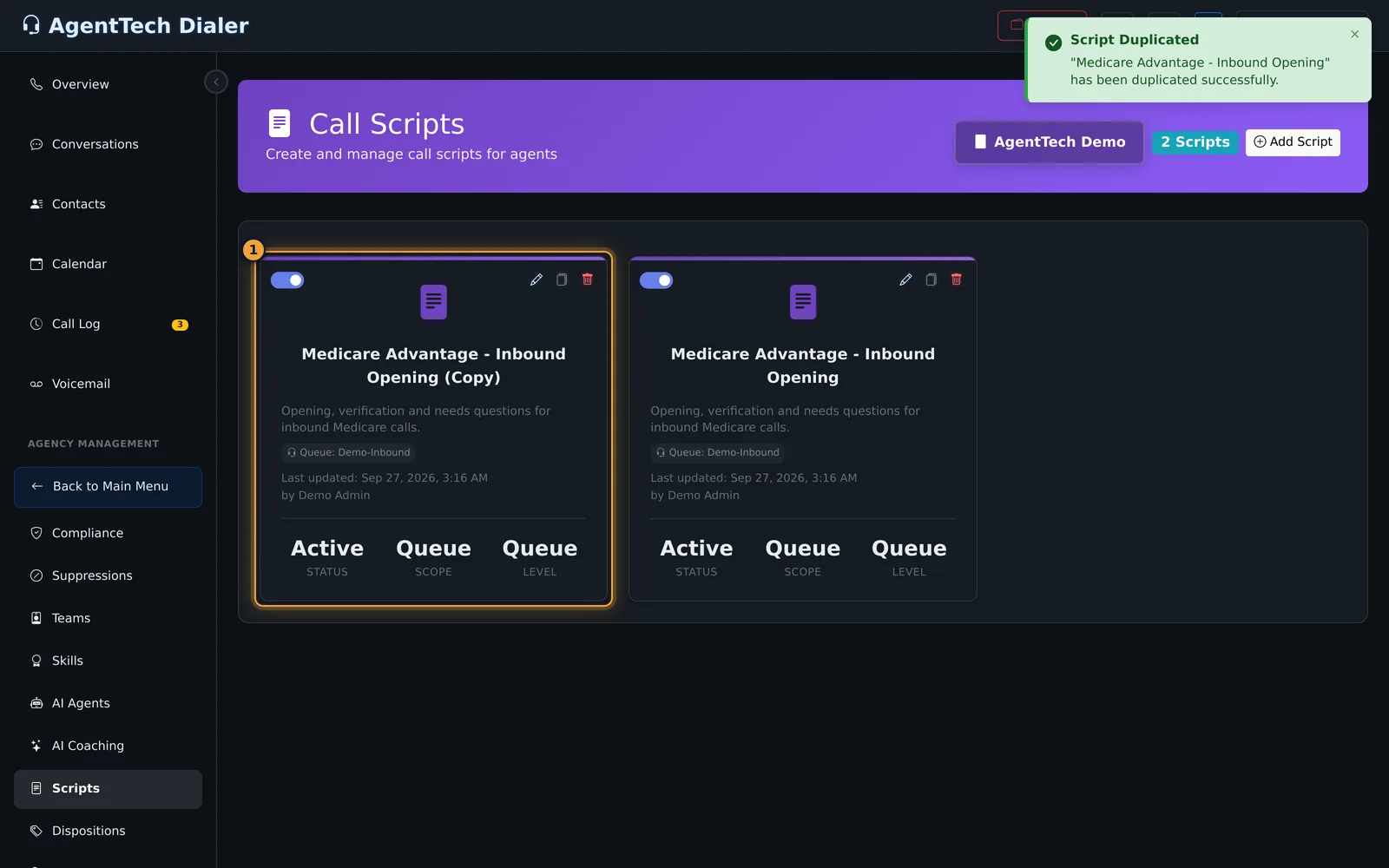Click the Contacts people icon
The height and width of the screenshot is (868, 1389).
pyautogui.click(x=36, y=204)
